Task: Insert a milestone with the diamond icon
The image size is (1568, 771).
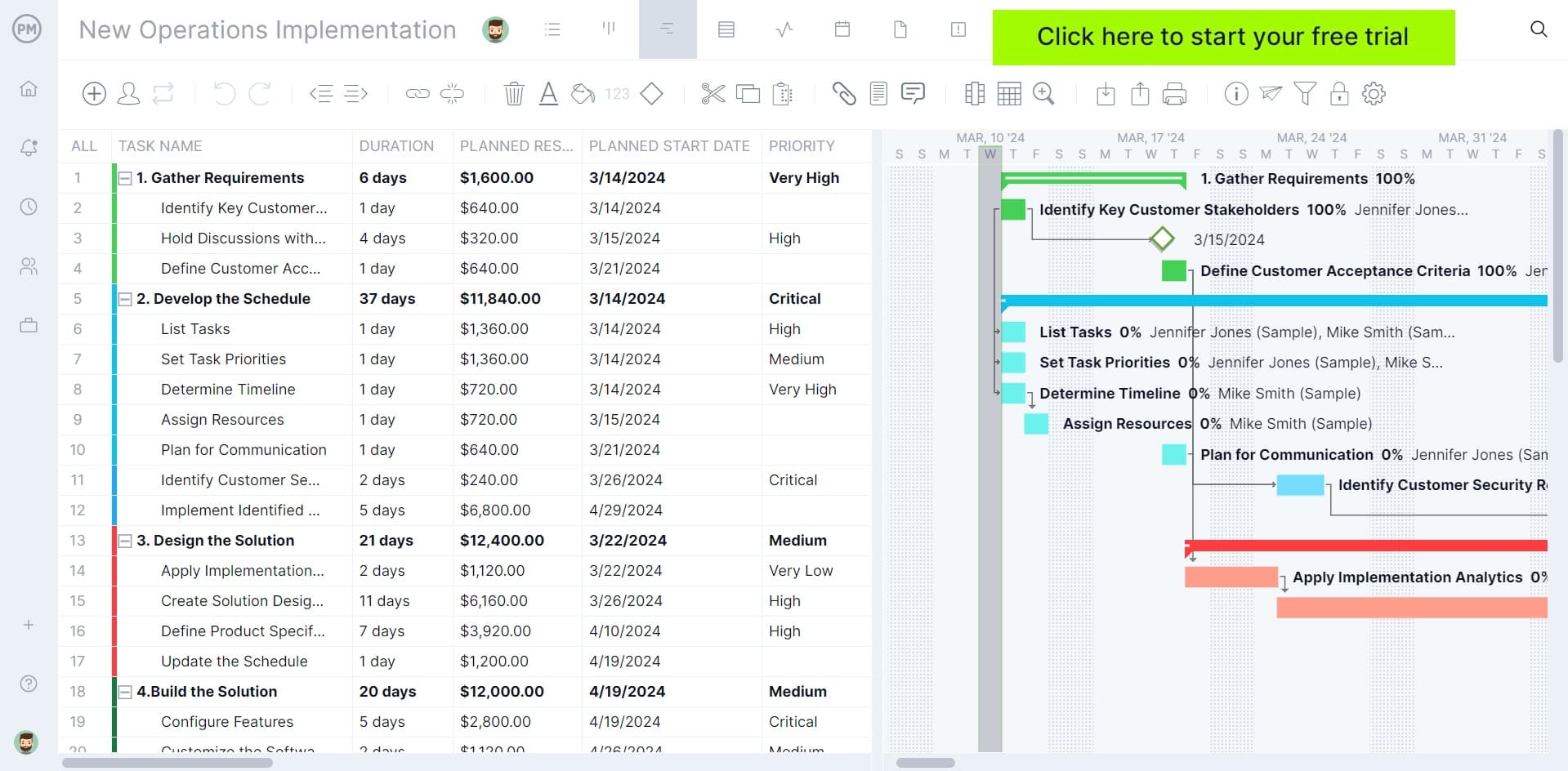Action: click(651, 93)
